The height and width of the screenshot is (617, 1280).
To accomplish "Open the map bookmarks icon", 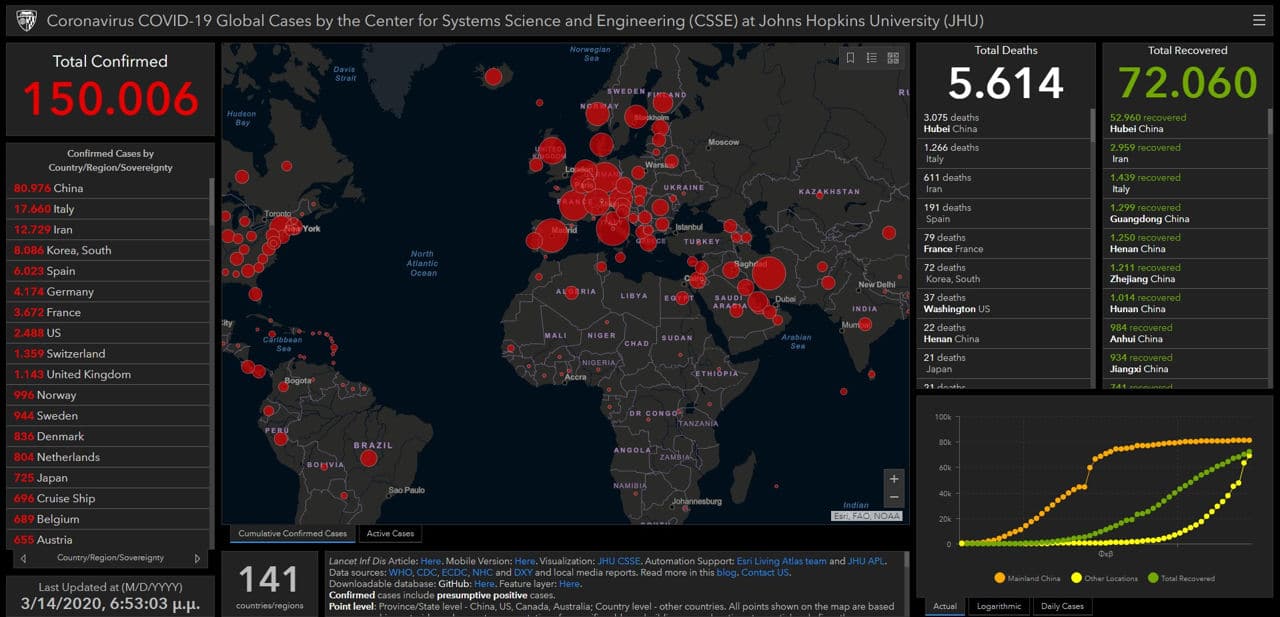I will click(x=850, y=58).
